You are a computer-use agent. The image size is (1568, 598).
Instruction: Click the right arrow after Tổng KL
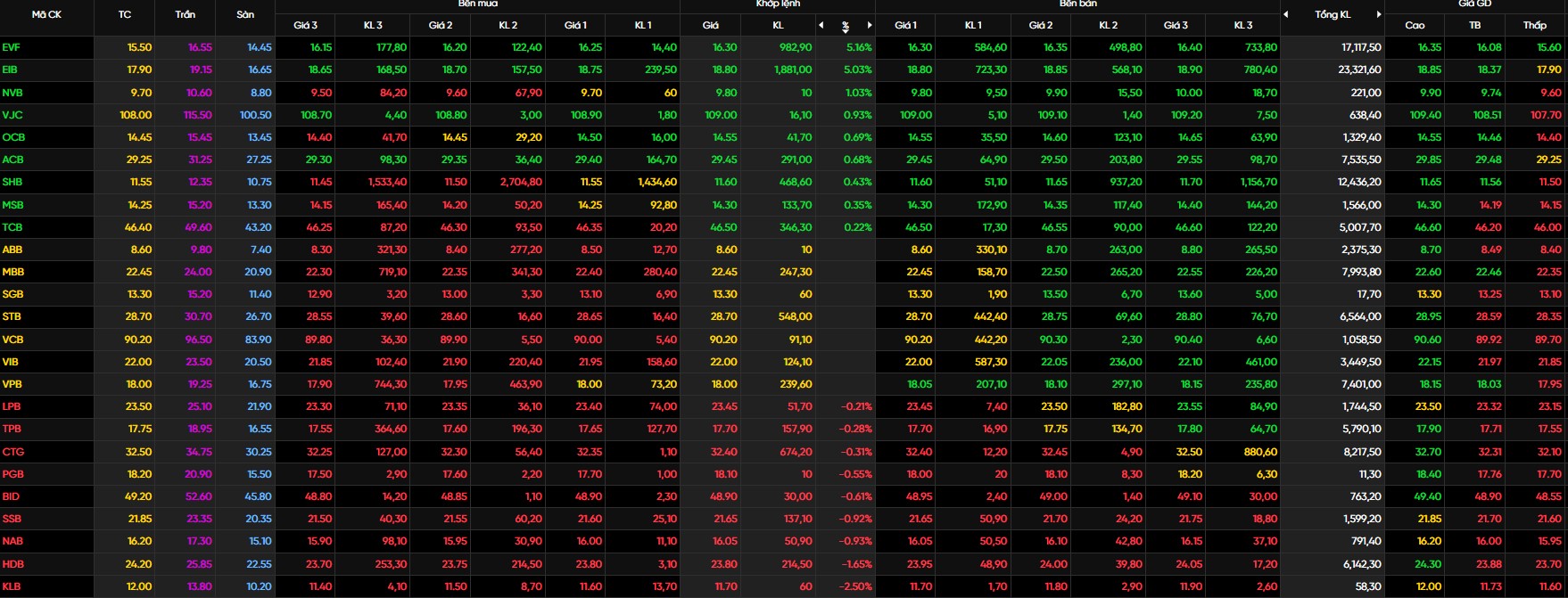tap(1379, 14)
